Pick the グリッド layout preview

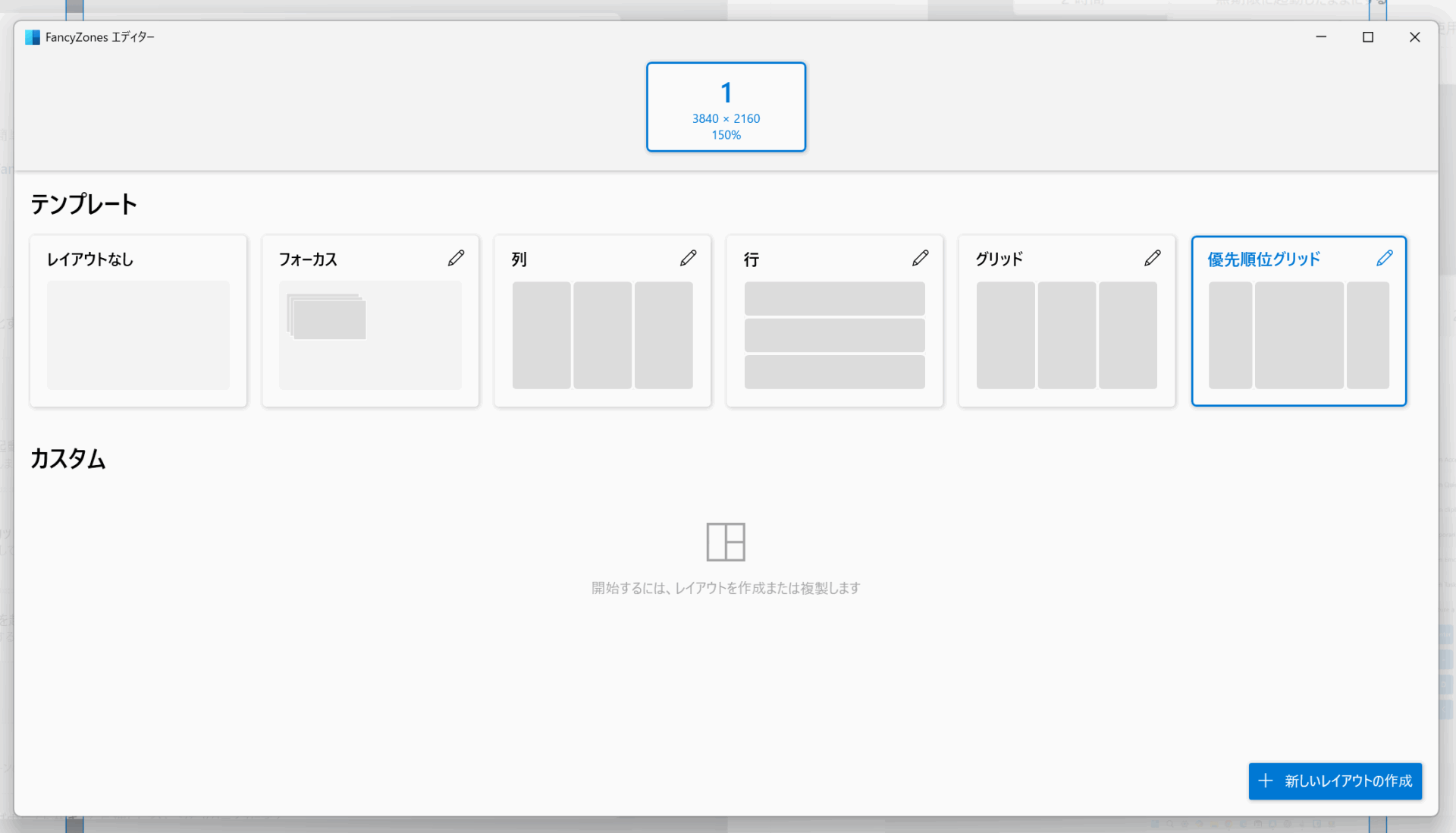click(1066, 335)
